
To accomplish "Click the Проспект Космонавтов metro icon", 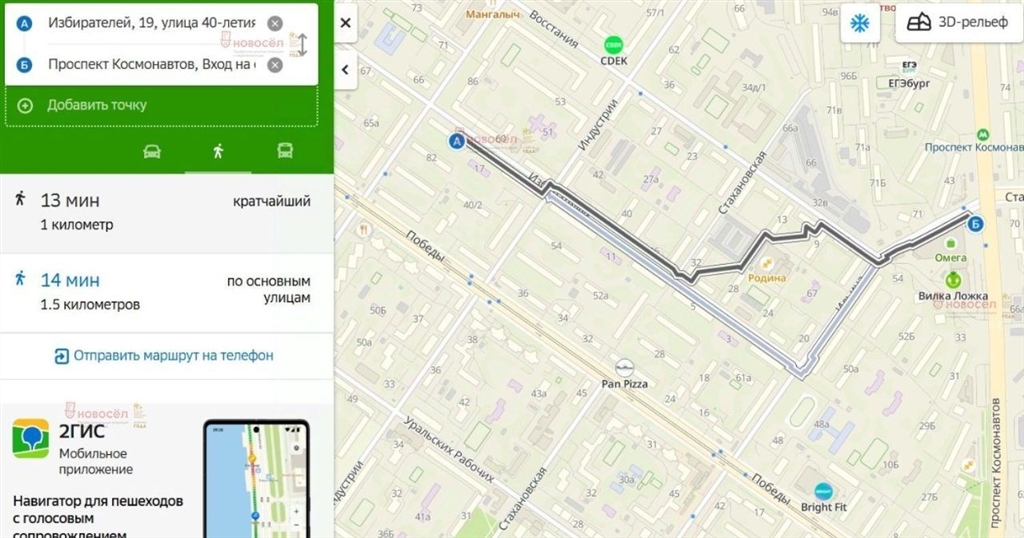I will (x=982, y=134).
